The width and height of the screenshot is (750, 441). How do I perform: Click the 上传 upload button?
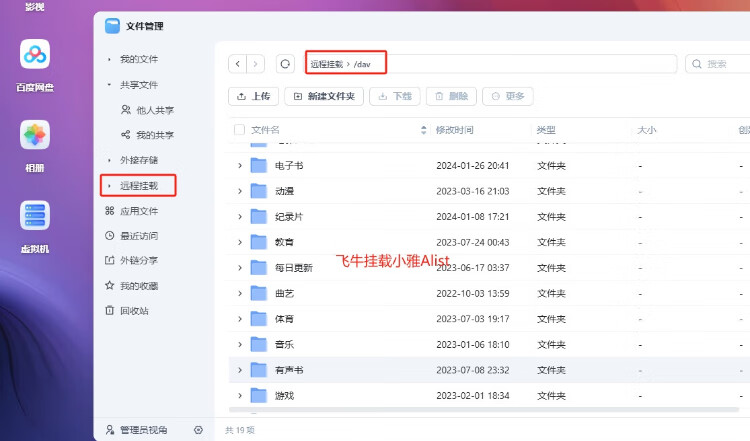[253, 97]
